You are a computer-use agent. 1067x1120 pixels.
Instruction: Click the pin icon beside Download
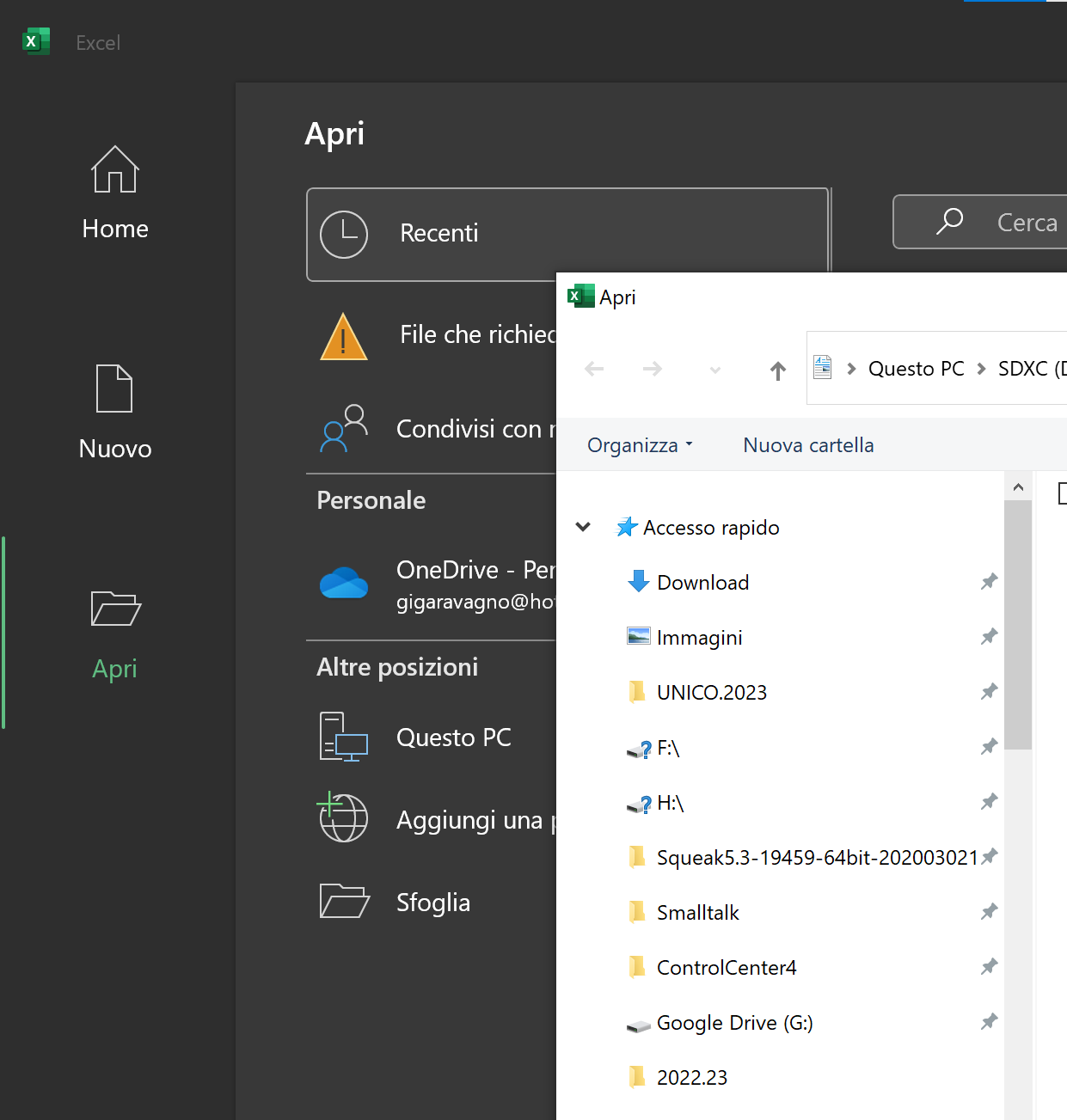(x=989, y=582)
